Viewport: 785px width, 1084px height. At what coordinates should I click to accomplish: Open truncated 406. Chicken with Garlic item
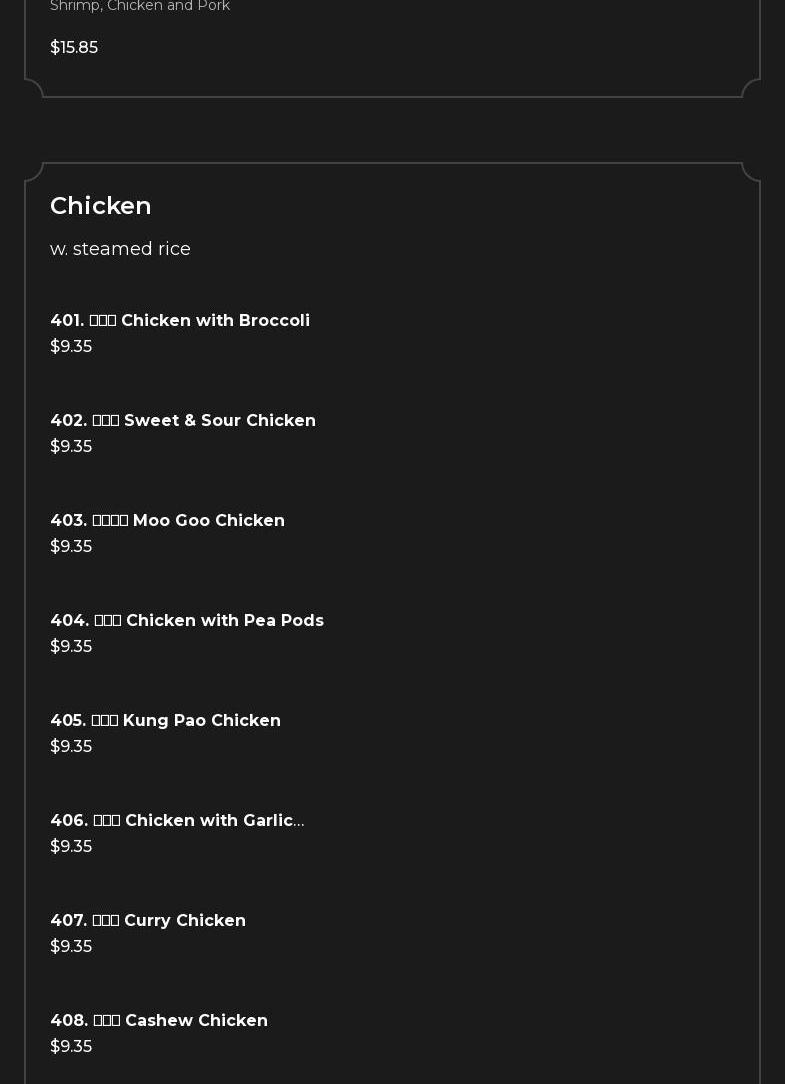click(x=177, y=820)
